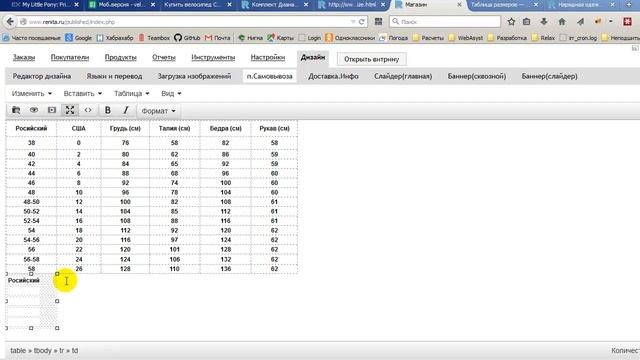Open the Изменить menu
Screen dimensions: 640x360
32,93
